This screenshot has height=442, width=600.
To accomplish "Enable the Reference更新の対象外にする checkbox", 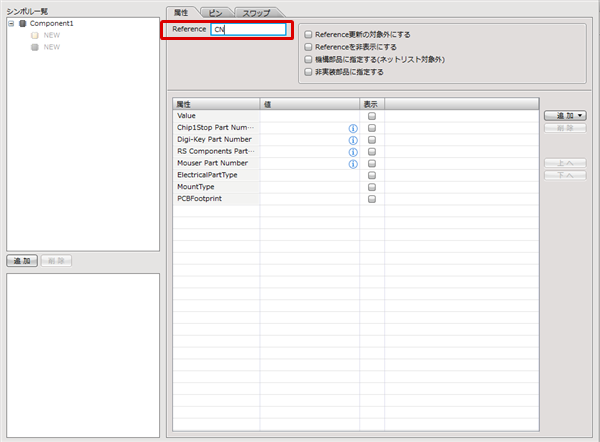I will click(308, 34).
